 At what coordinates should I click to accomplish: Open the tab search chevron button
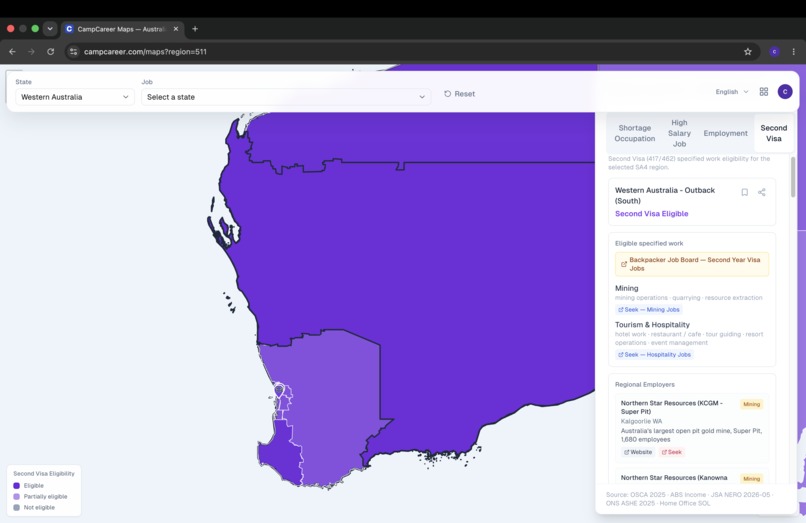[x=50, y=29]
